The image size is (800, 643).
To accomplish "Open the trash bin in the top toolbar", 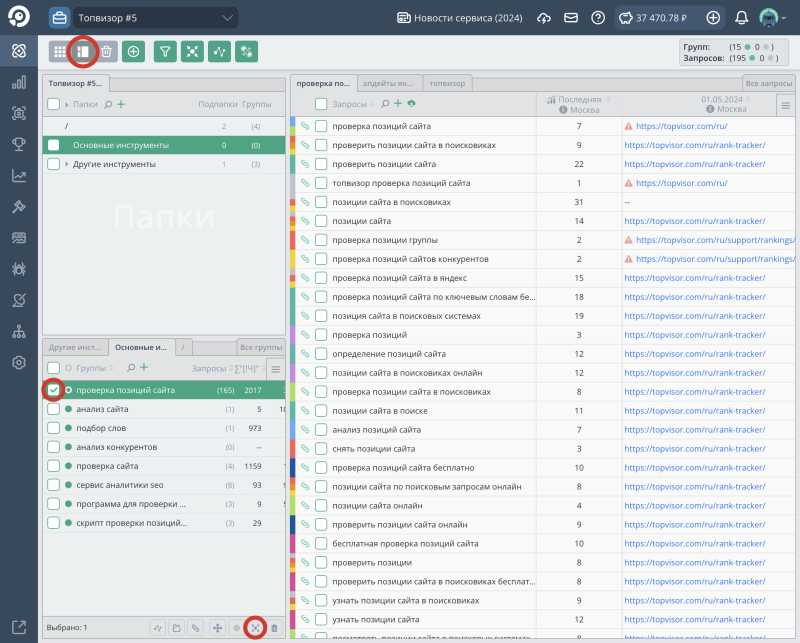I will click(107, 51).
